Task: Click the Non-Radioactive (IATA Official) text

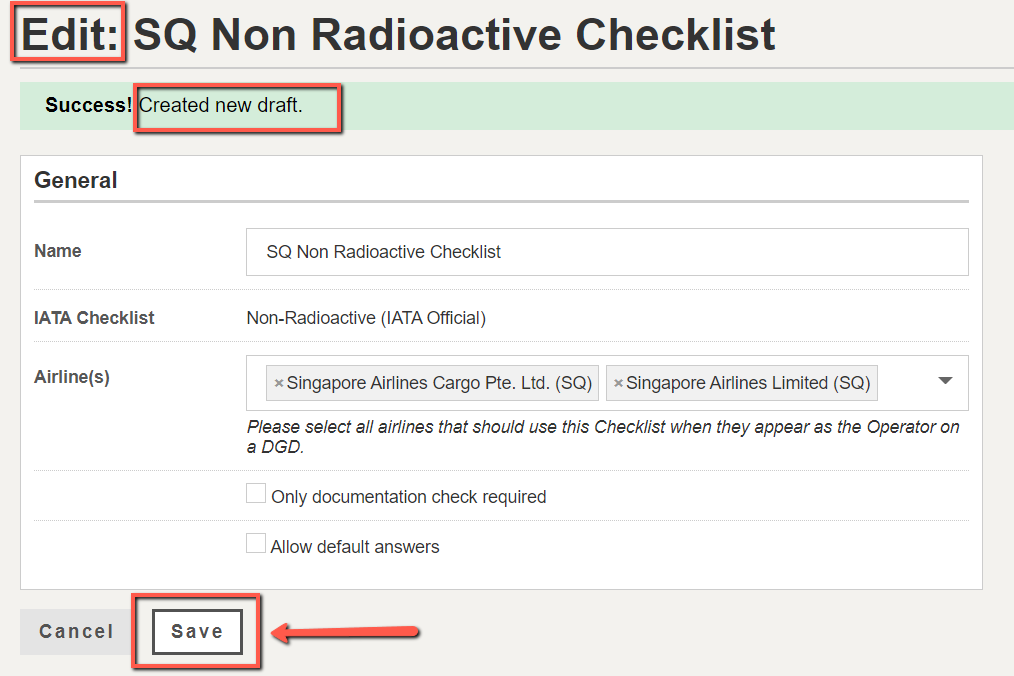Action: click(366, 318)
